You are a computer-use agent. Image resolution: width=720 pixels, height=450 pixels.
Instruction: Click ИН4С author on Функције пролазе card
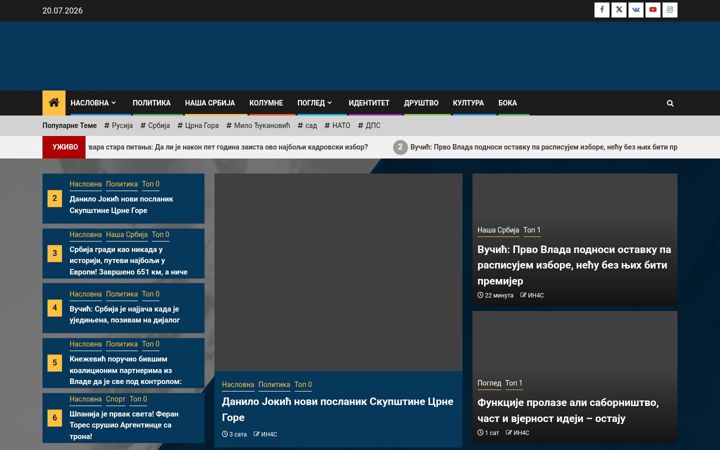click(518, 433)
